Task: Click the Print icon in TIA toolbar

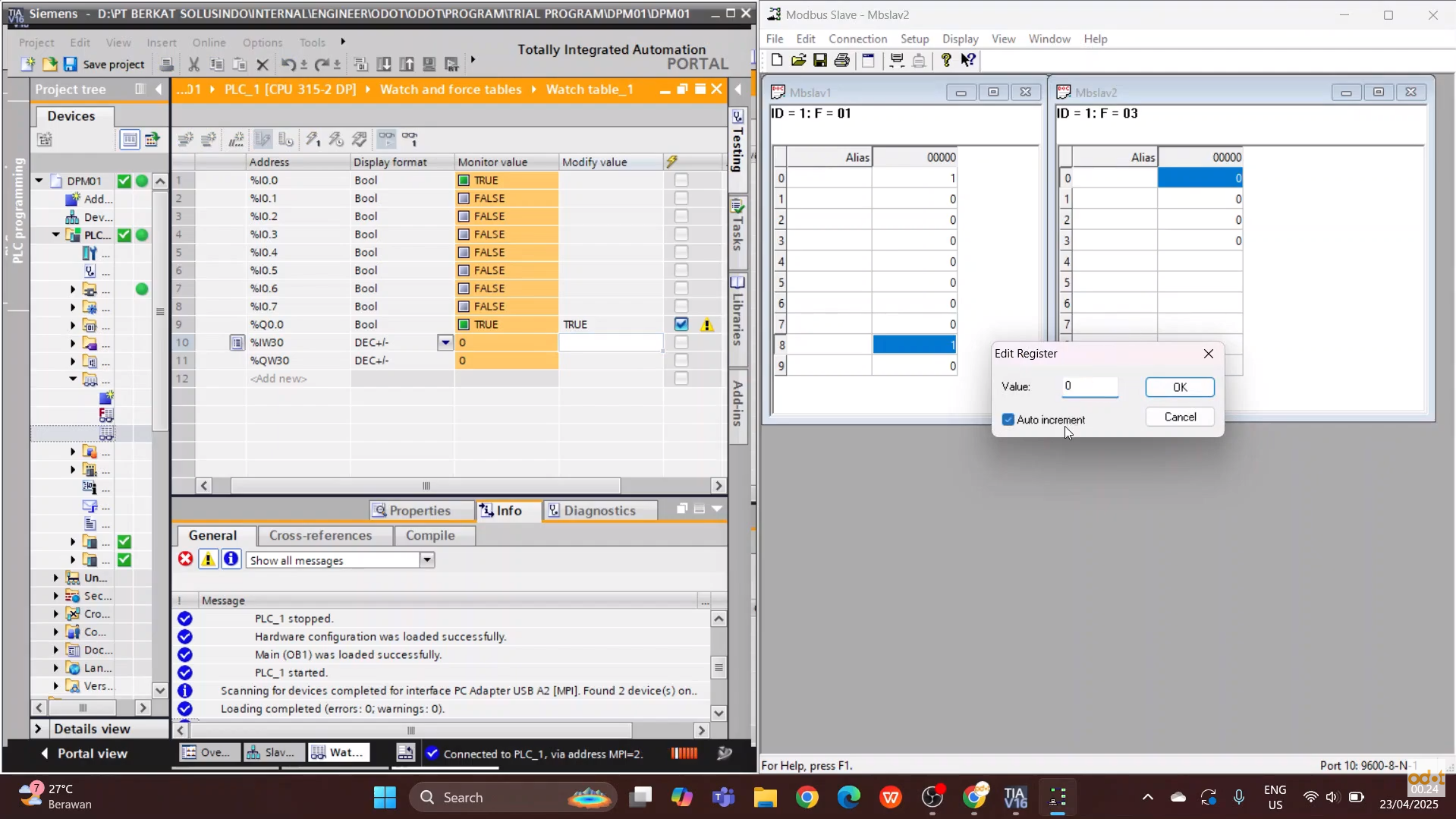Action: click(166, 65)
